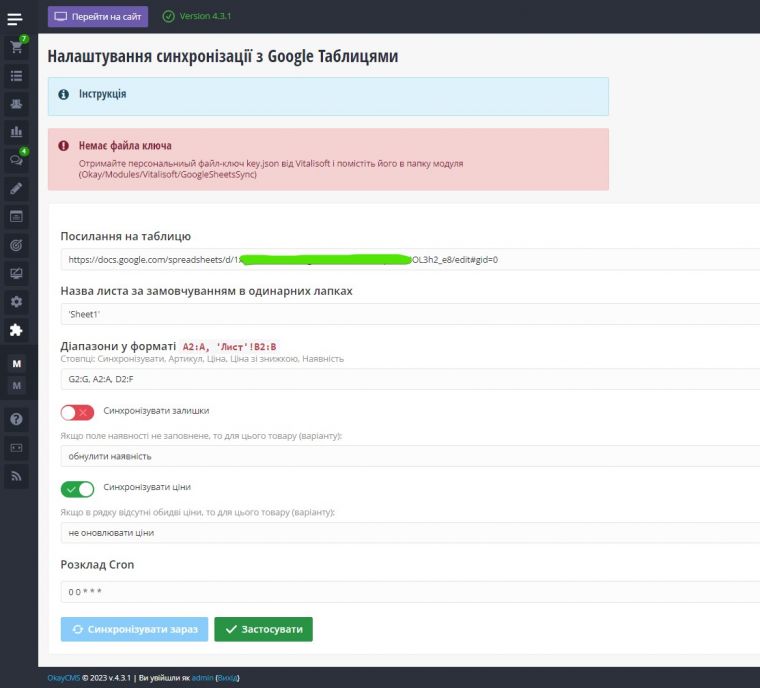
Task: Open the не оновлювати ціни dropdown
Action: click(x=410, y=533)
